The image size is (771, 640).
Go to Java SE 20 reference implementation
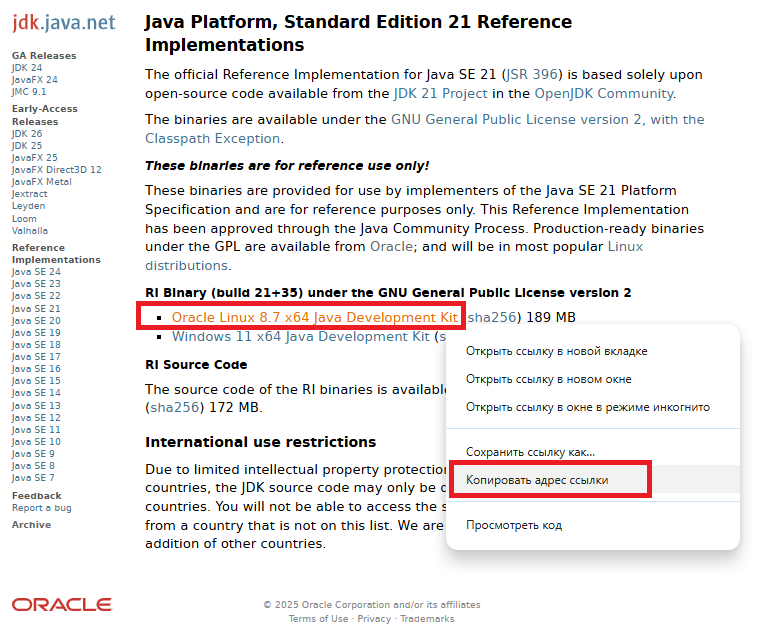pos(36,321)
